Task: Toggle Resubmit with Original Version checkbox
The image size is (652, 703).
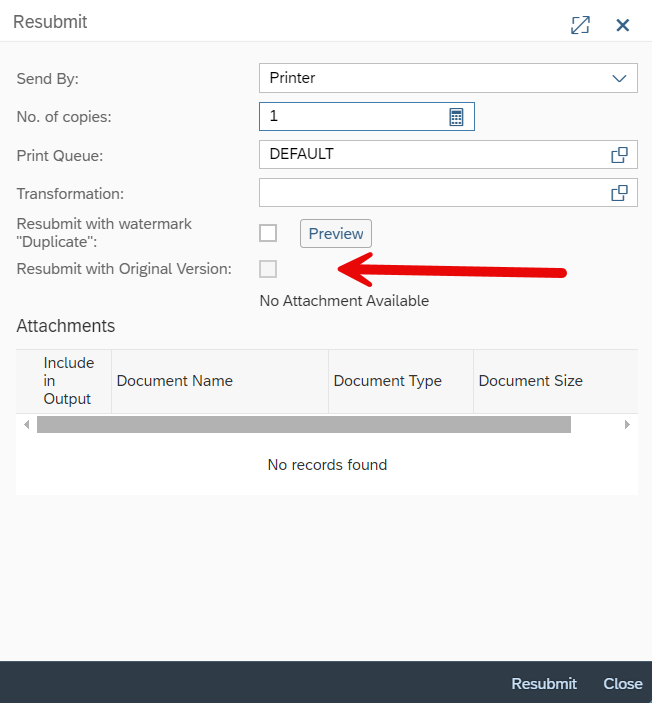Action: (x=268, y=269)
